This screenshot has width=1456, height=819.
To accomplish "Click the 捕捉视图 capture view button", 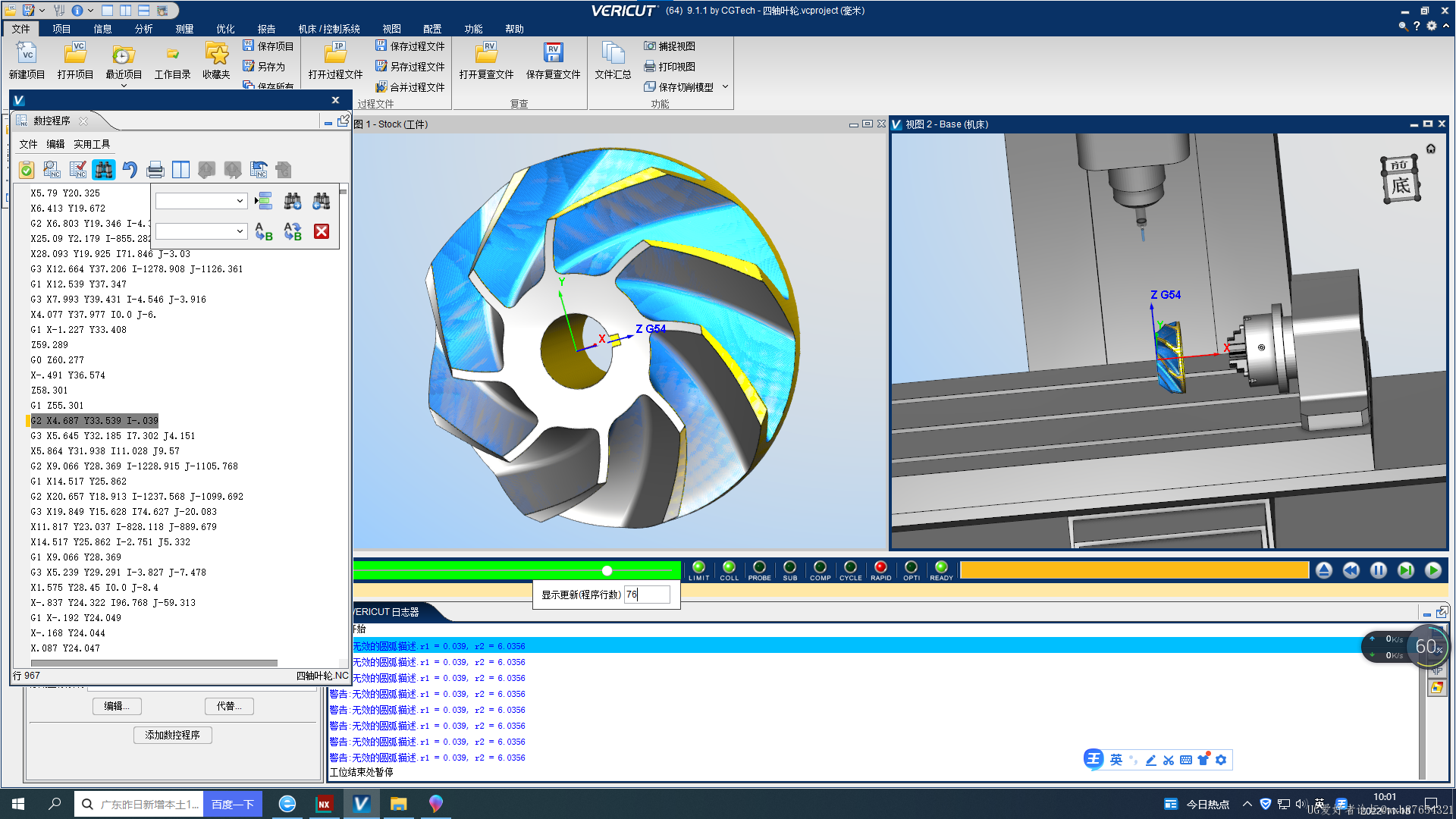I will (x=670, y=46).
